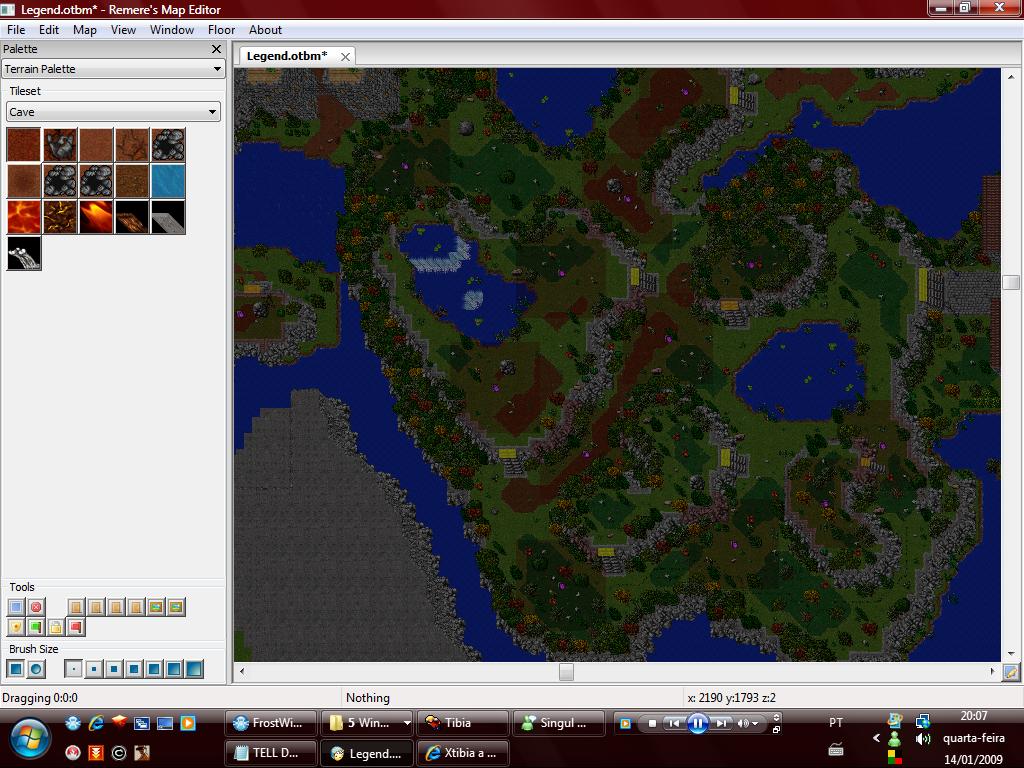
Task: Open the media player volume dropdown
Action: click(x=756, y=723)
